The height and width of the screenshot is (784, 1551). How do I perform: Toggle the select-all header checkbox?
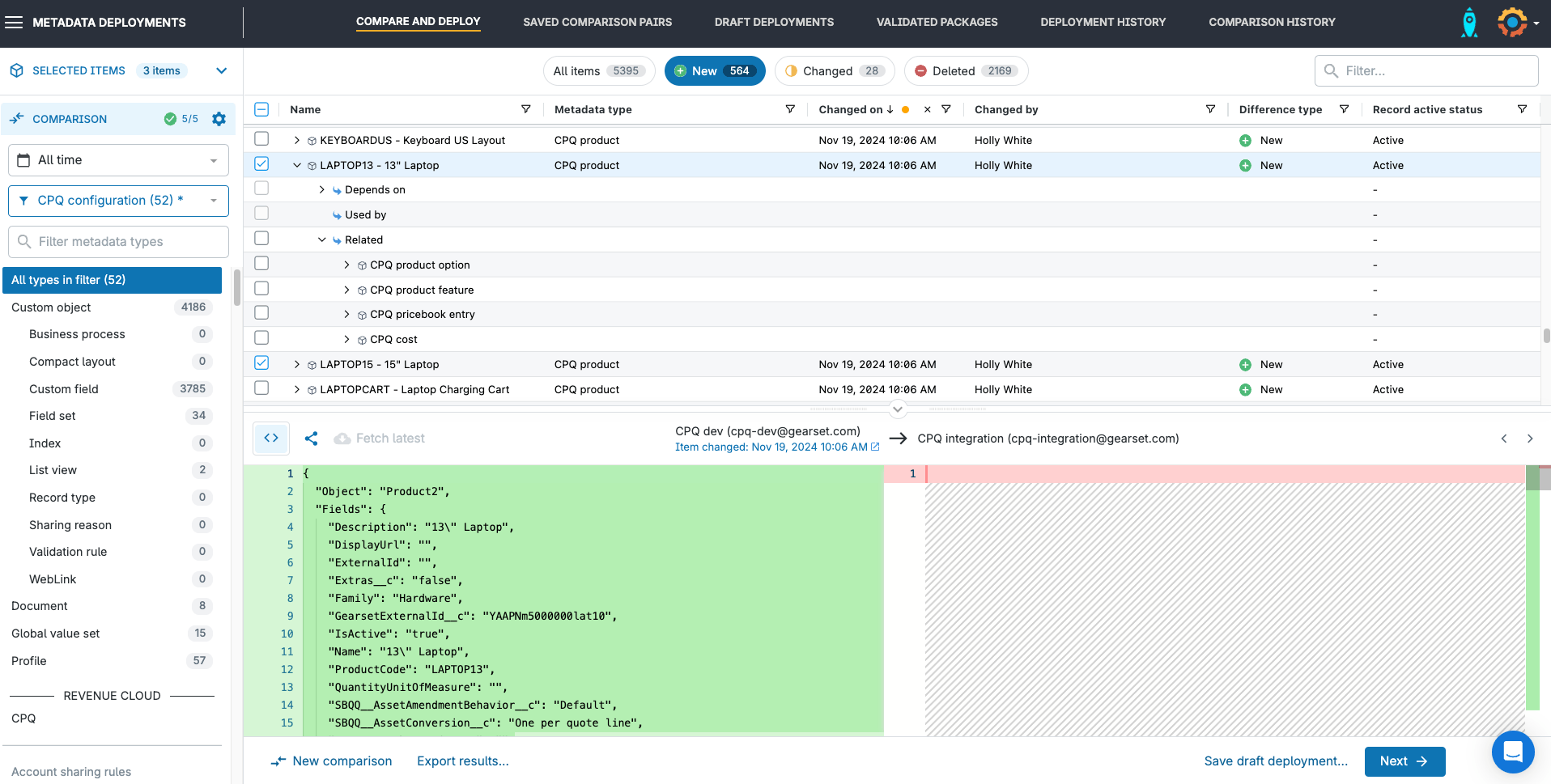261,109
